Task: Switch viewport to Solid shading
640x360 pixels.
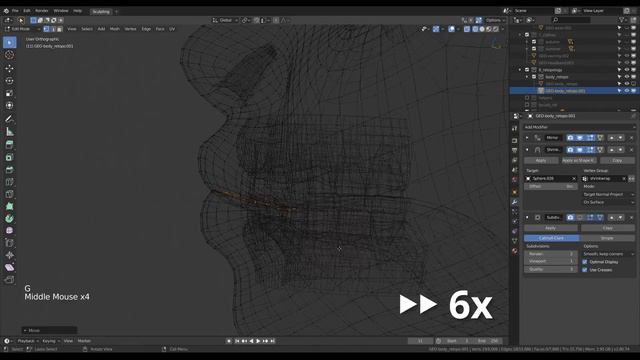Action: click(x=482, y=29)
